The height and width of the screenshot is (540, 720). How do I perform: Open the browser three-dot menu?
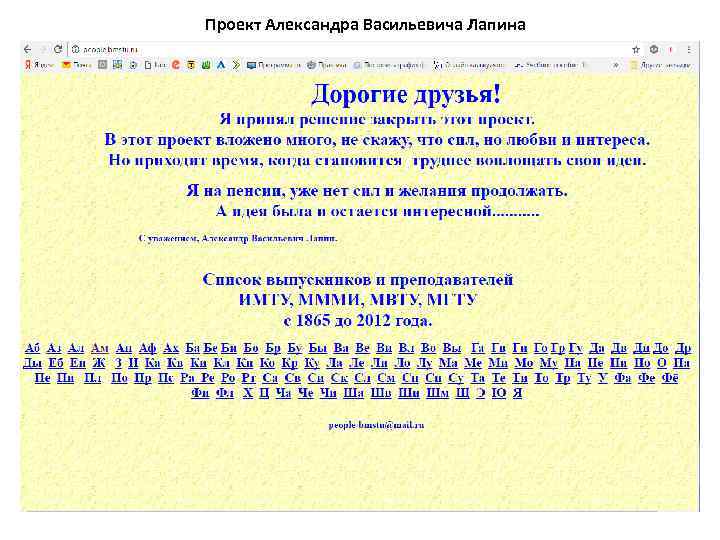(x=689, y=49)
